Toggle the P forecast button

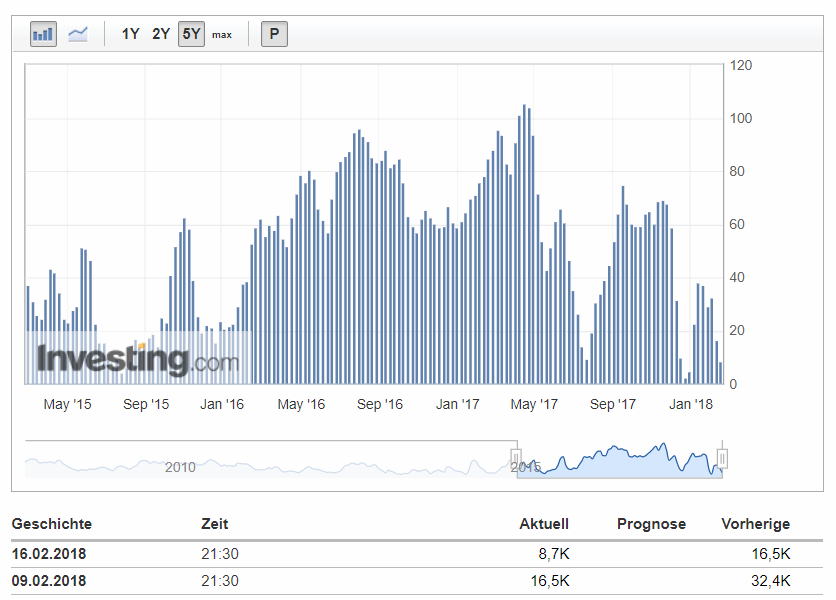pyautogui.click(x=274, y=34)
